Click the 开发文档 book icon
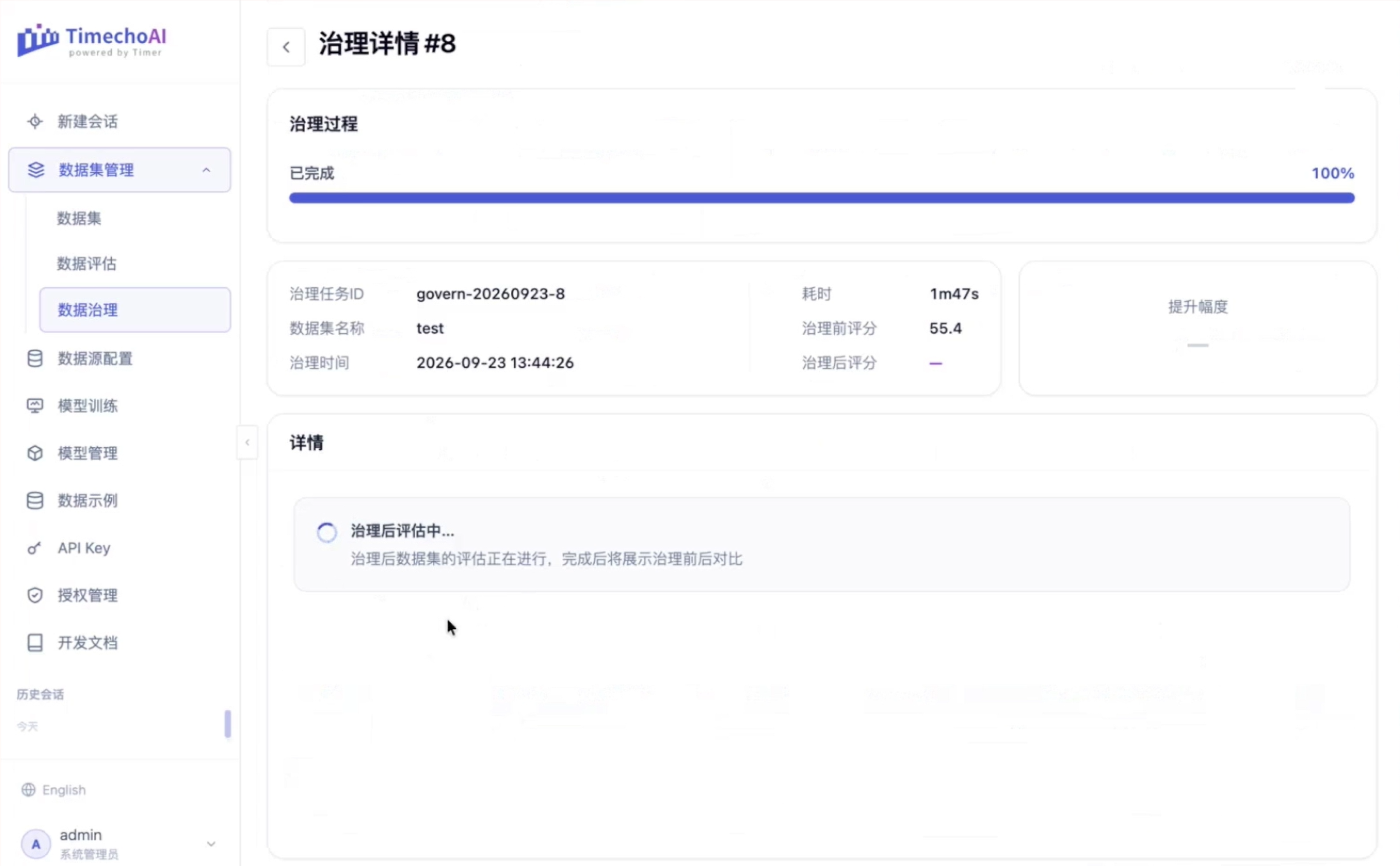1400x866 pixels. click(35, 643)
